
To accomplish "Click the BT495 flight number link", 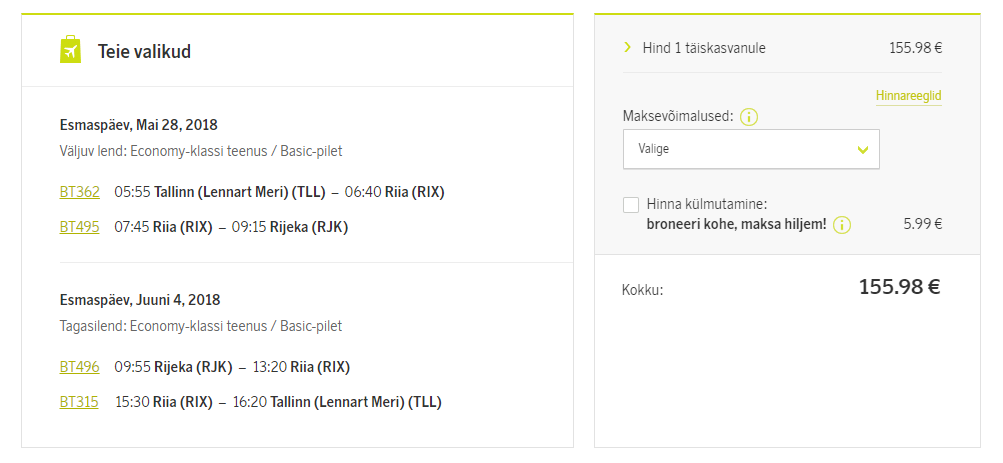I will click(80, 227).
